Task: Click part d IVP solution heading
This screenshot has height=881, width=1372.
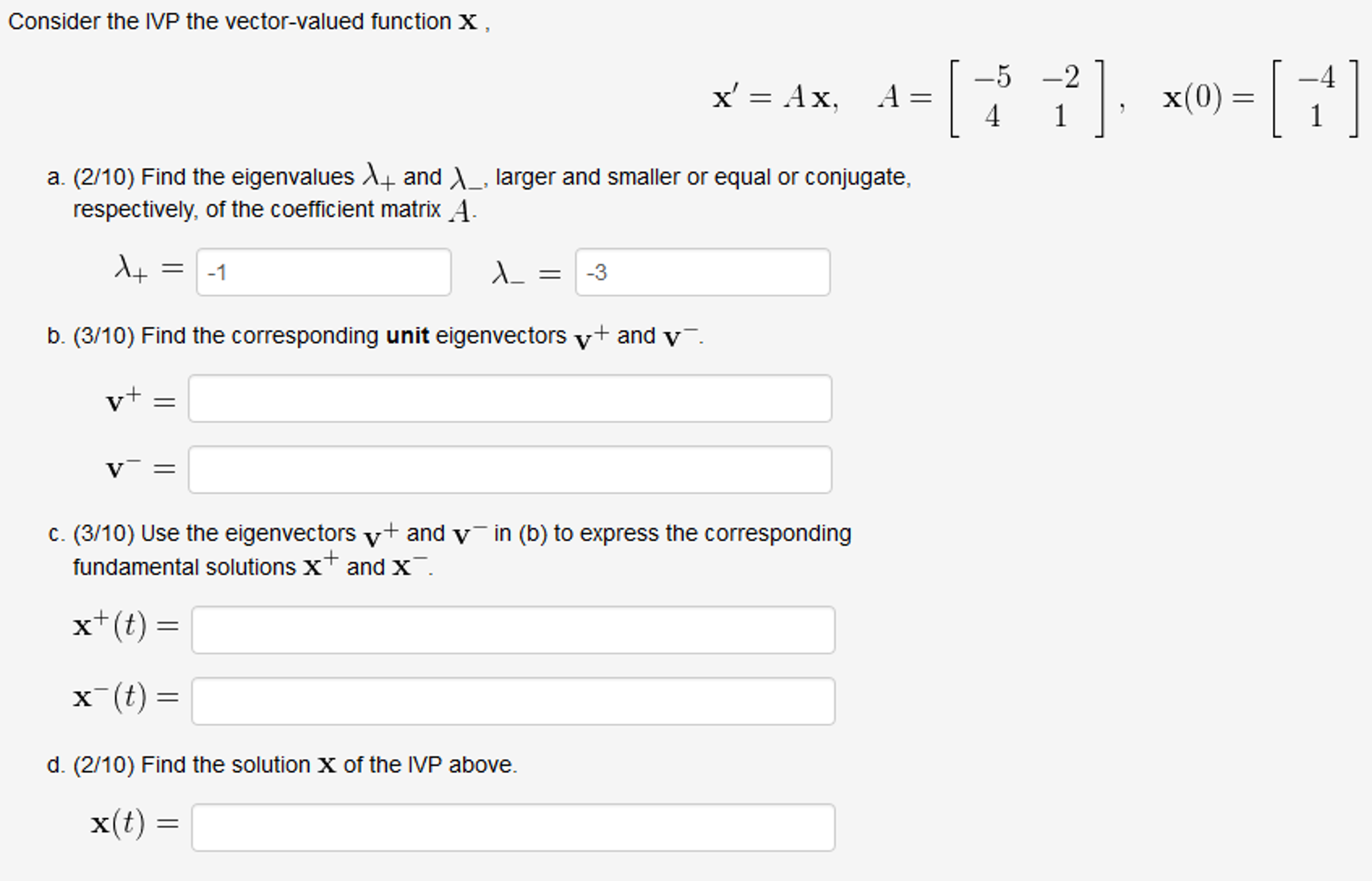Action: coord(282,764)
